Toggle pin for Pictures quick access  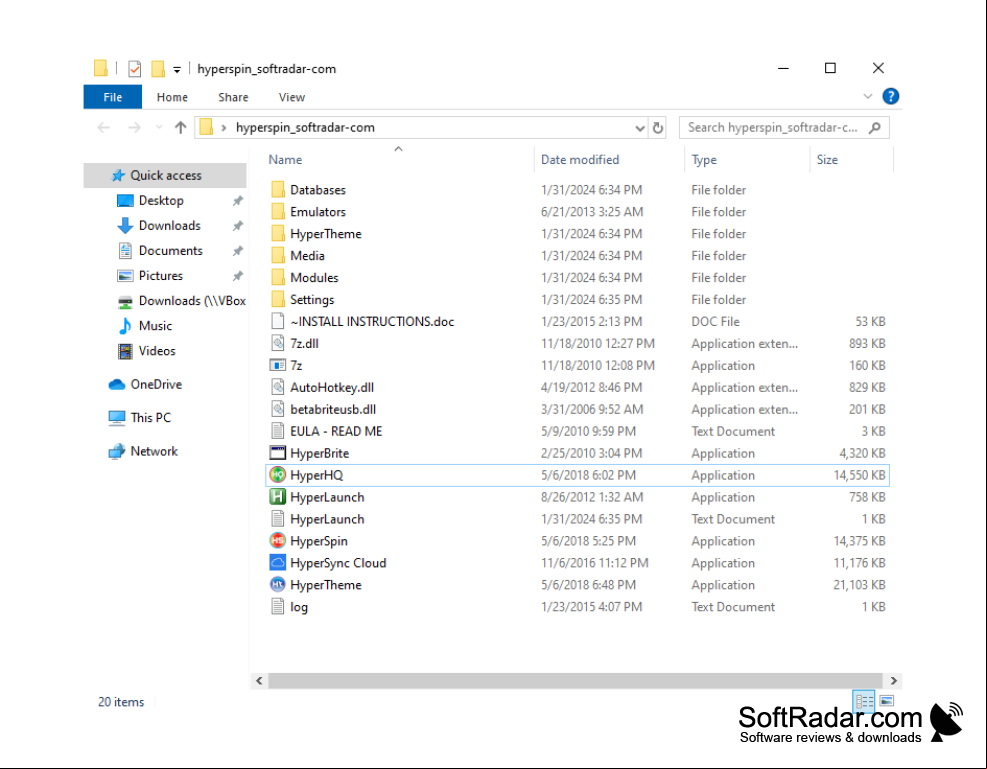(237, 276)
